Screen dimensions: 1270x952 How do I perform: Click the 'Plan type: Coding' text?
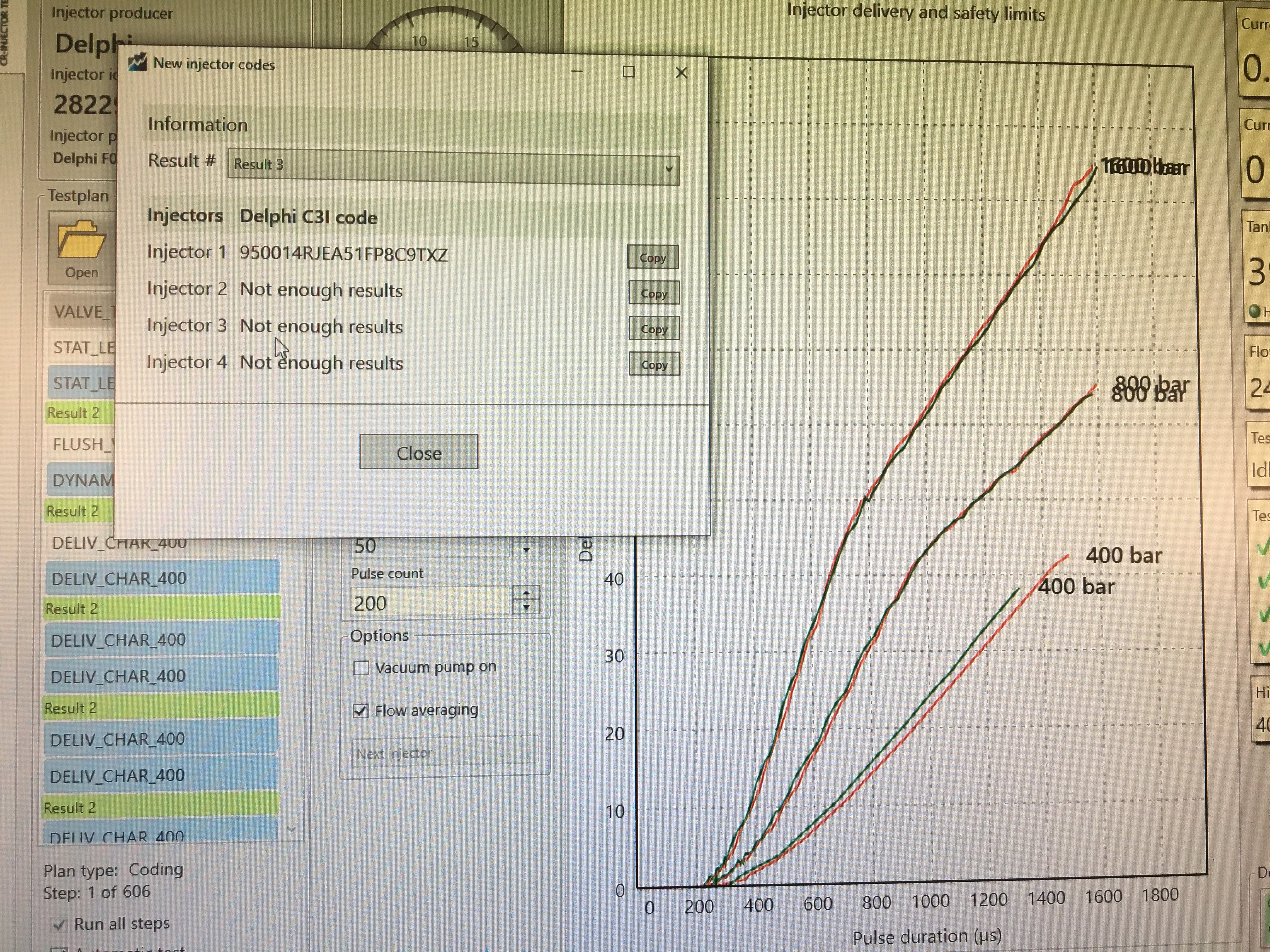point(113,870)
